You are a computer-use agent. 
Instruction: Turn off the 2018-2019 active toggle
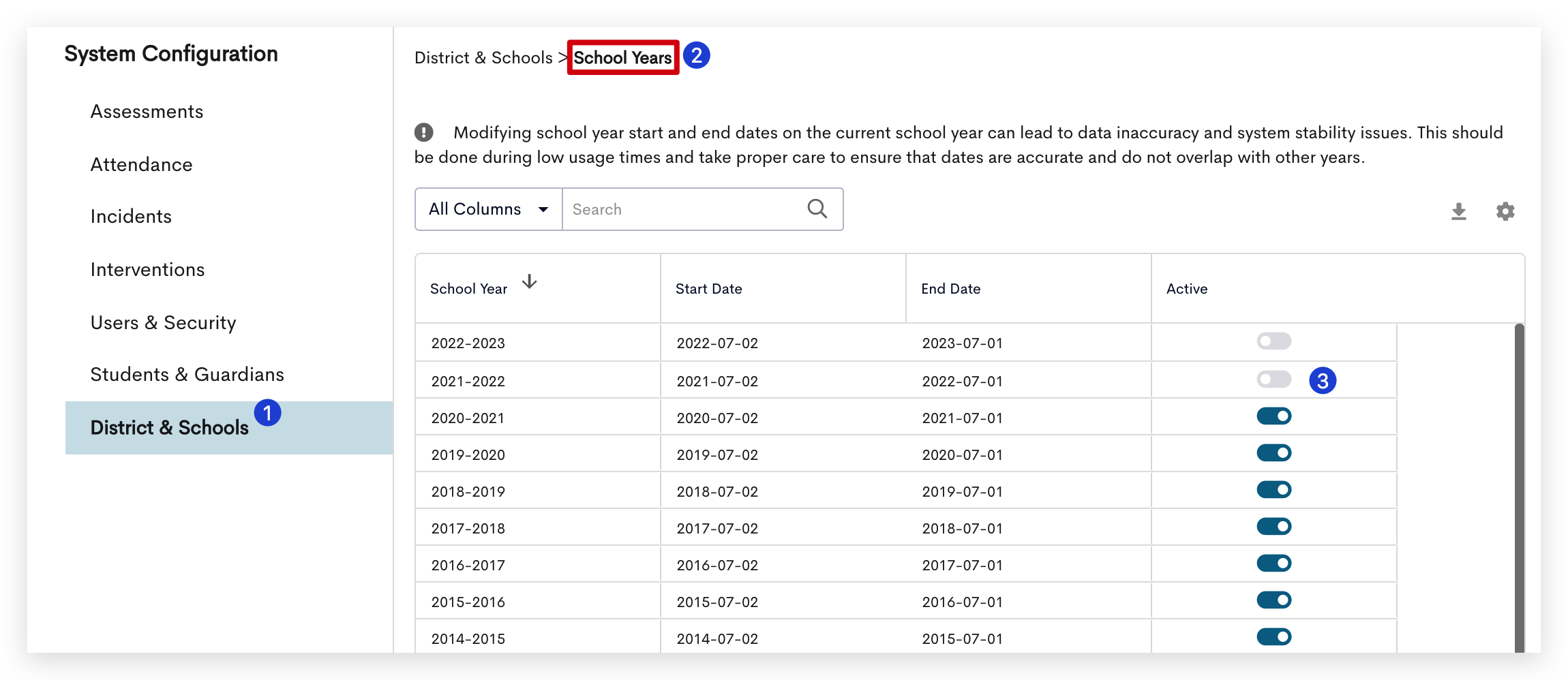pos(1274,489)
